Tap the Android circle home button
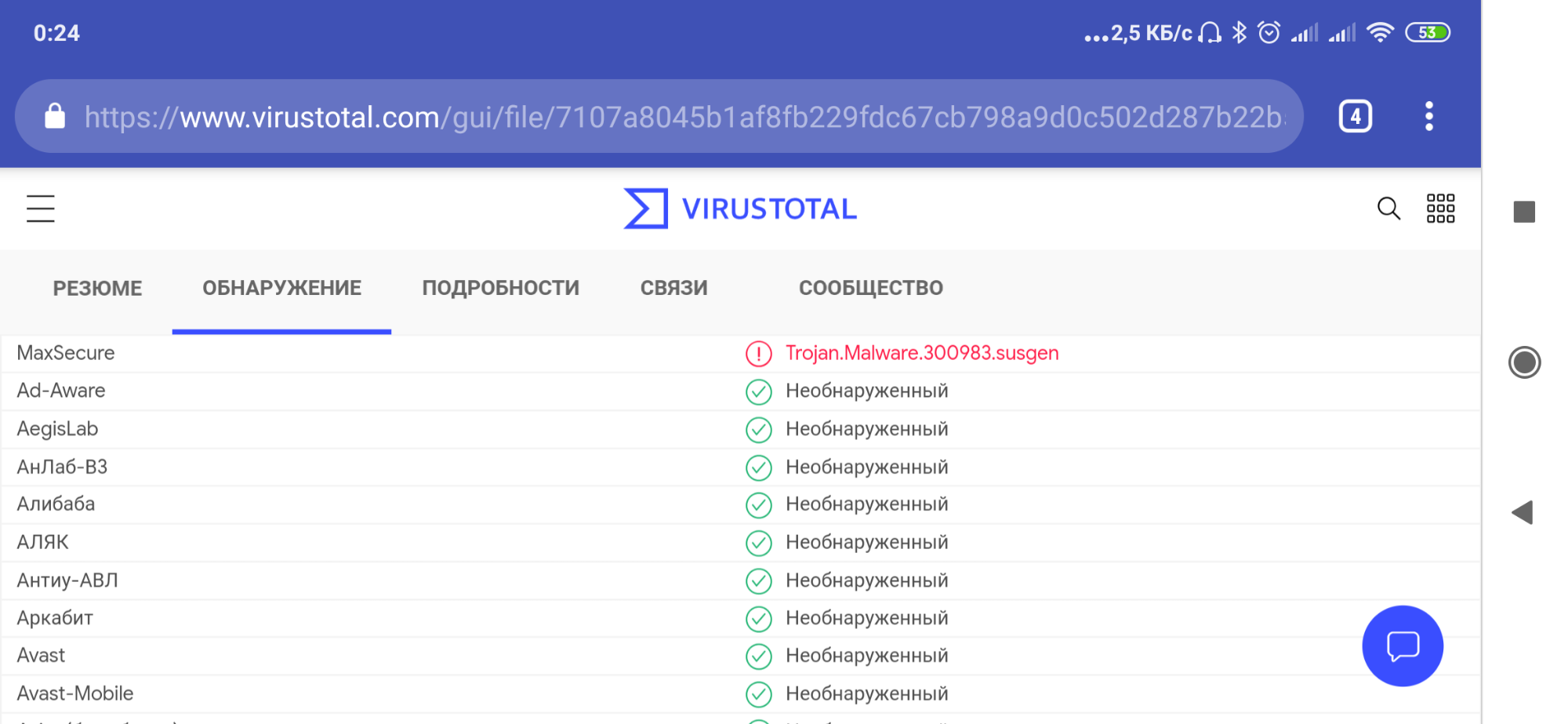 pyautogui.click(x=1524, y=362)
